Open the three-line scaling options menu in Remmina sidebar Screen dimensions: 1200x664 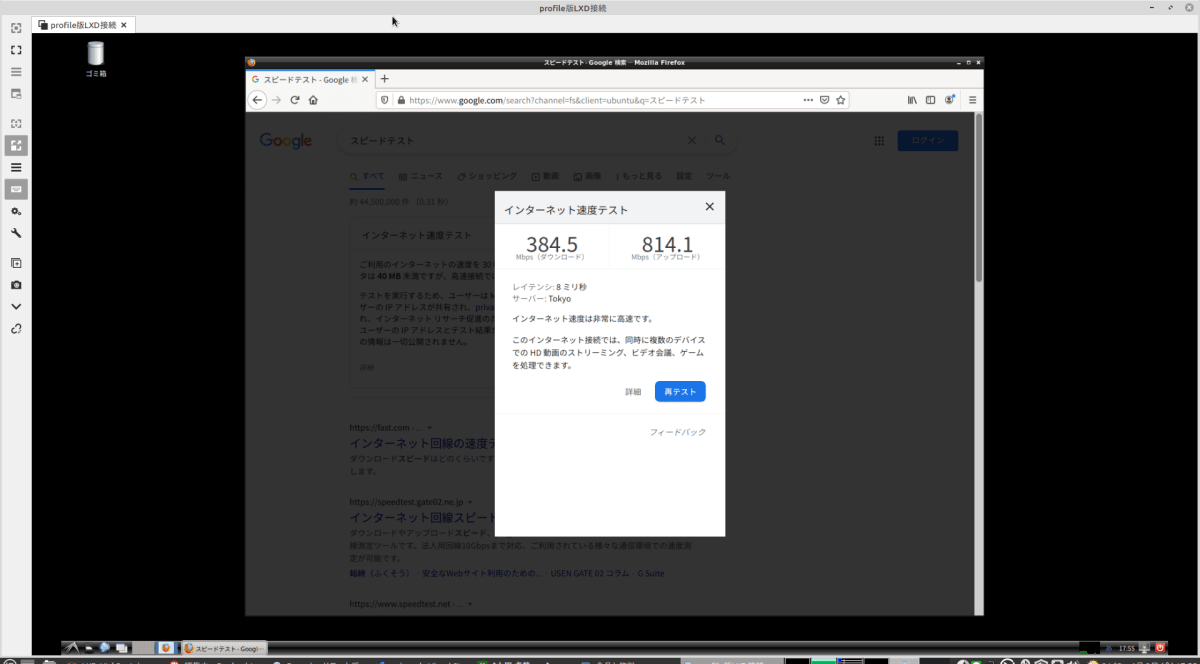pos(16,167)
